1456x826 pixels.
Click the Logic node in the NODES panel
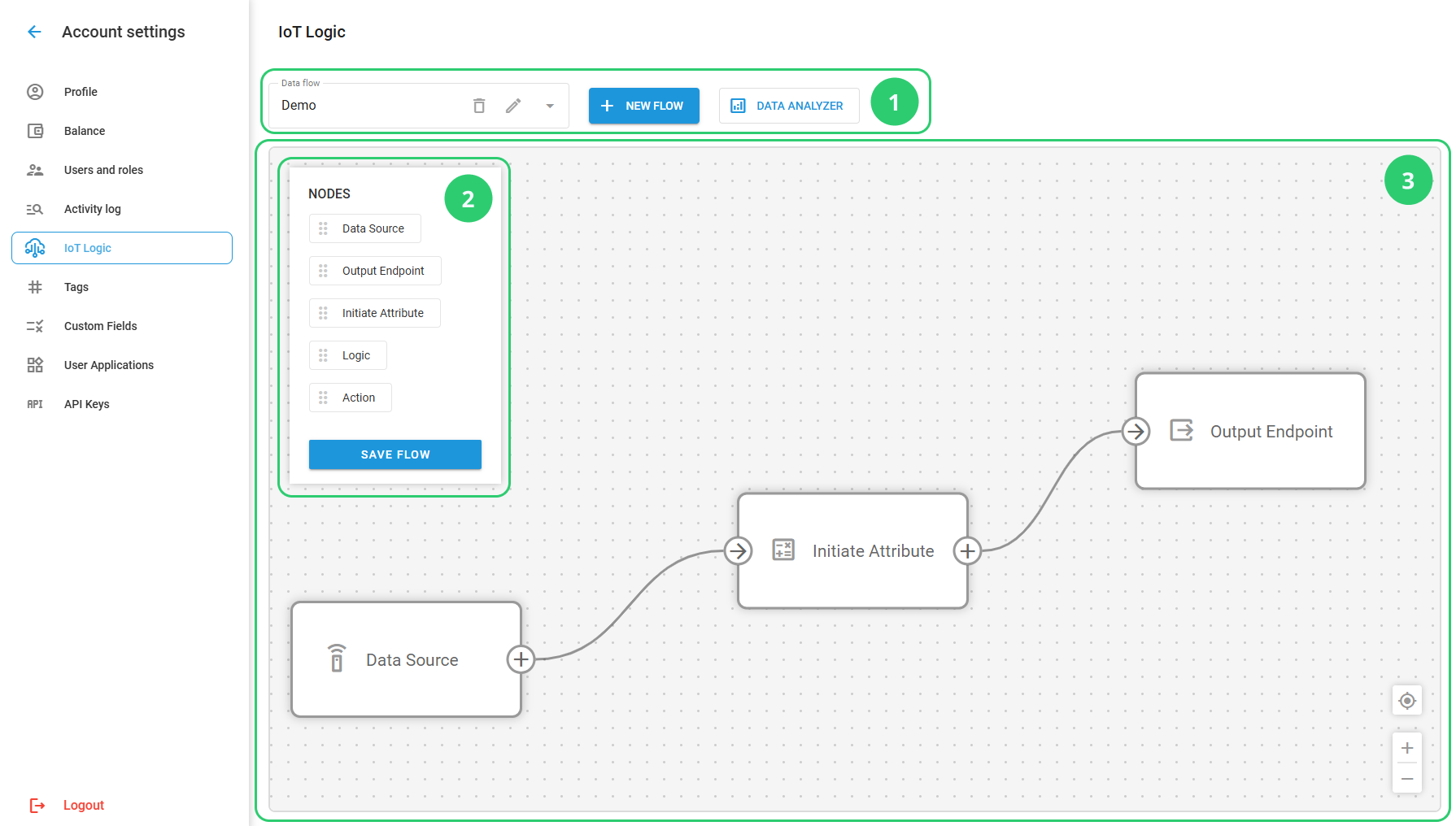pos(347,355)
